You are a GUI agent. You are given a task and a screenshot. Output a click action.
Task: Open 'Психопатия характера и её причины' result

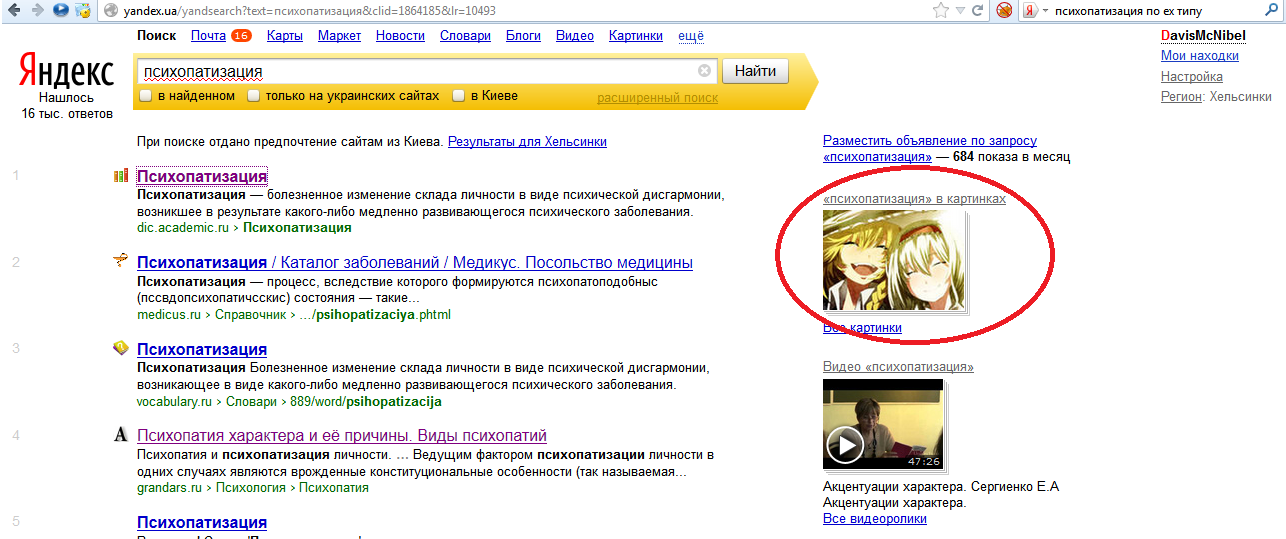click(x=342, y=436)
